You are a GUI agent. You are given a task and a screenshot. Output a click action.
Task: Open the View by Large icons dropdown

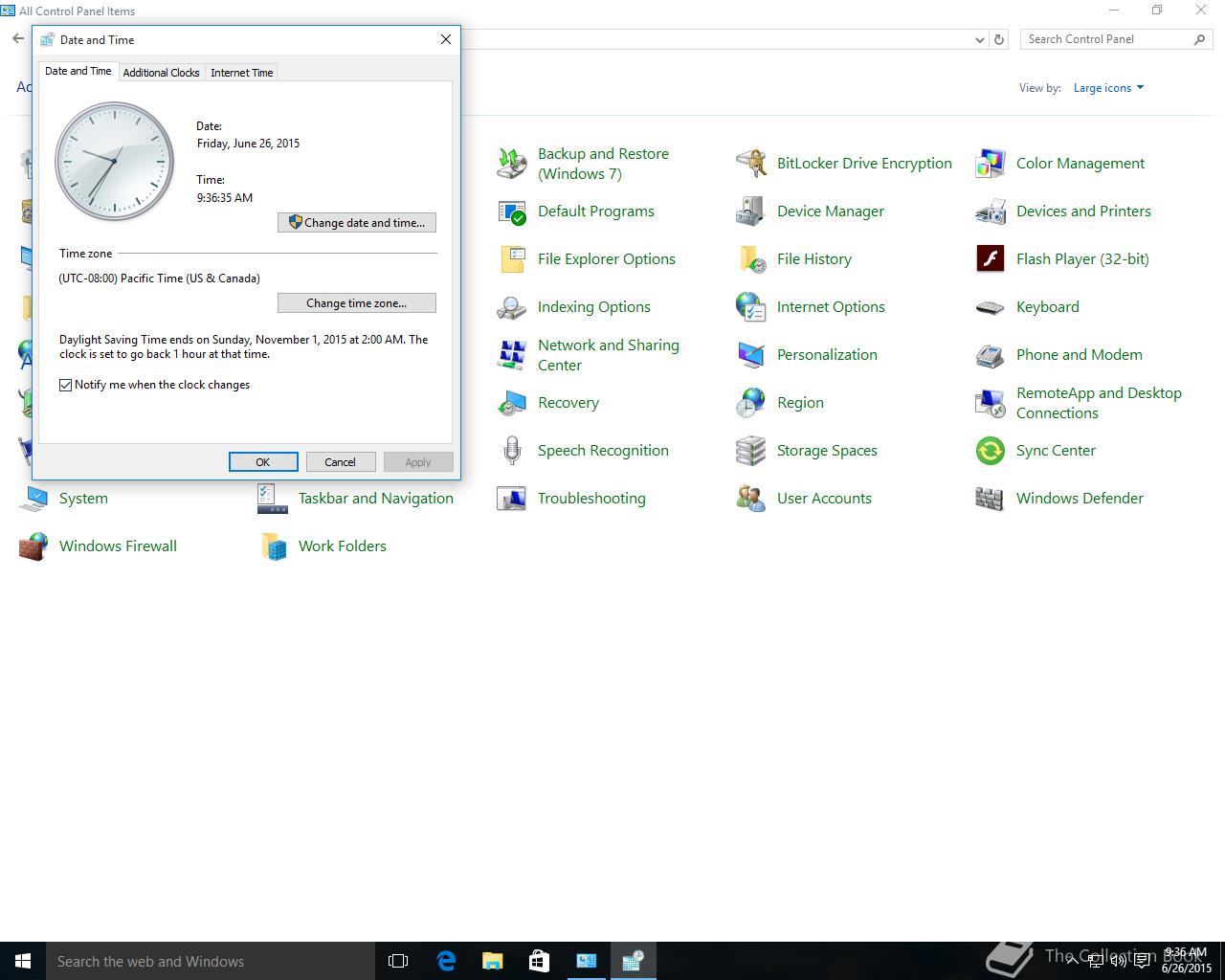click(x=1108, y=88)
